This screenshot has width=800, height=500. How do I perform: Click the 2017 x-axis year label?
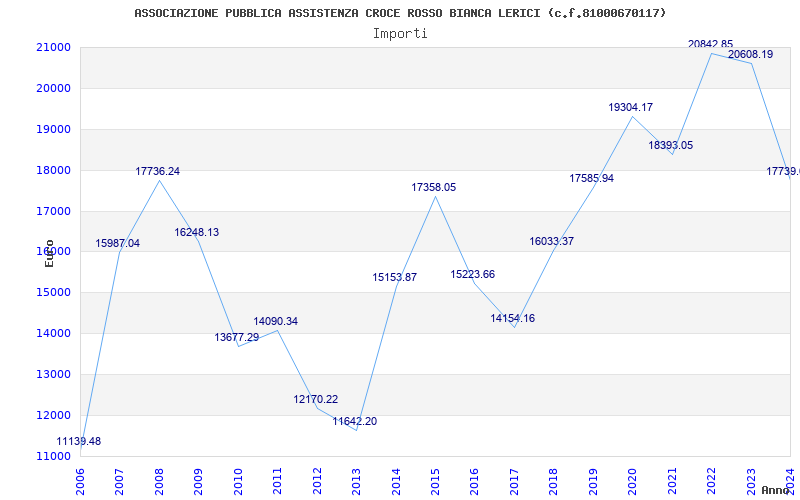click(x=514, y=481)
